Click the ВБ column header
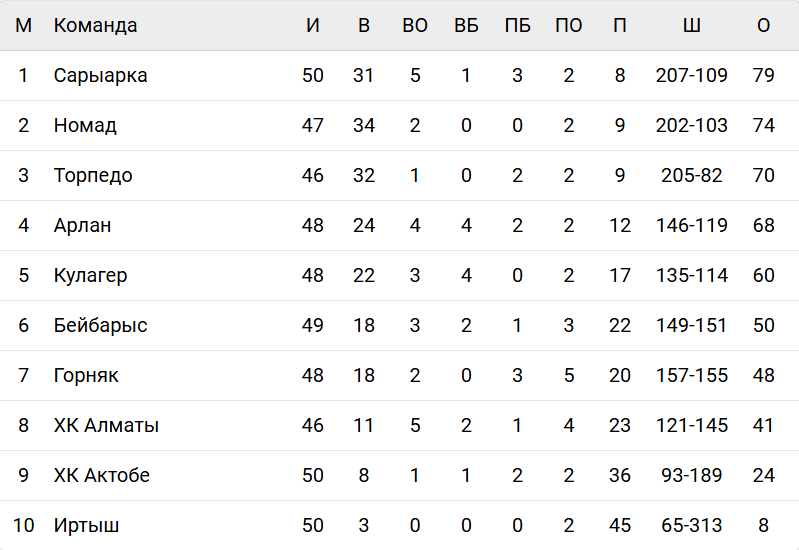 point(466,25)
